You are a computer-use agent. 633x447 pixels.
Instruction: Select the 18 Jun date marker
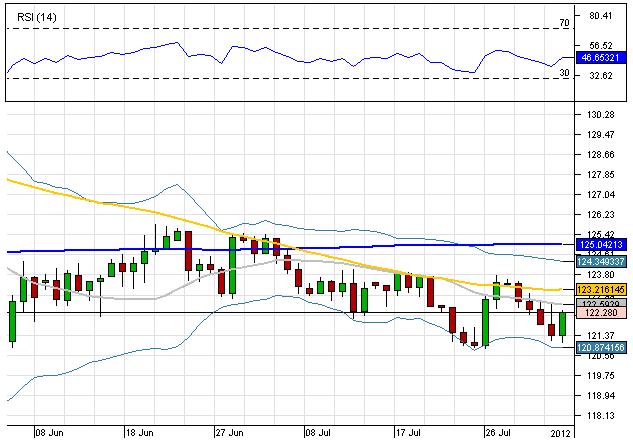pyautogui.click(x=140, y=435)
